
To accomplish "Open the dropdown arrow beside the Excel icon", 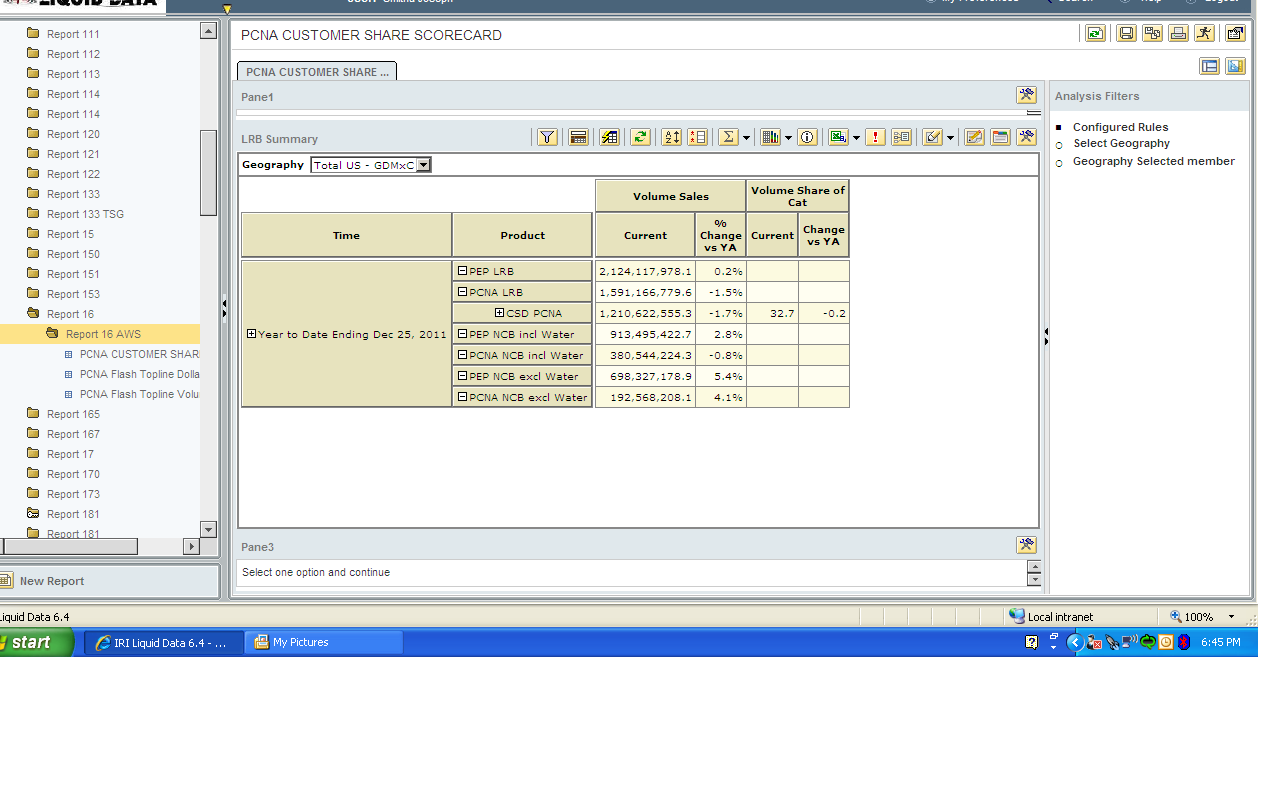I will click(x=856, y=138).
